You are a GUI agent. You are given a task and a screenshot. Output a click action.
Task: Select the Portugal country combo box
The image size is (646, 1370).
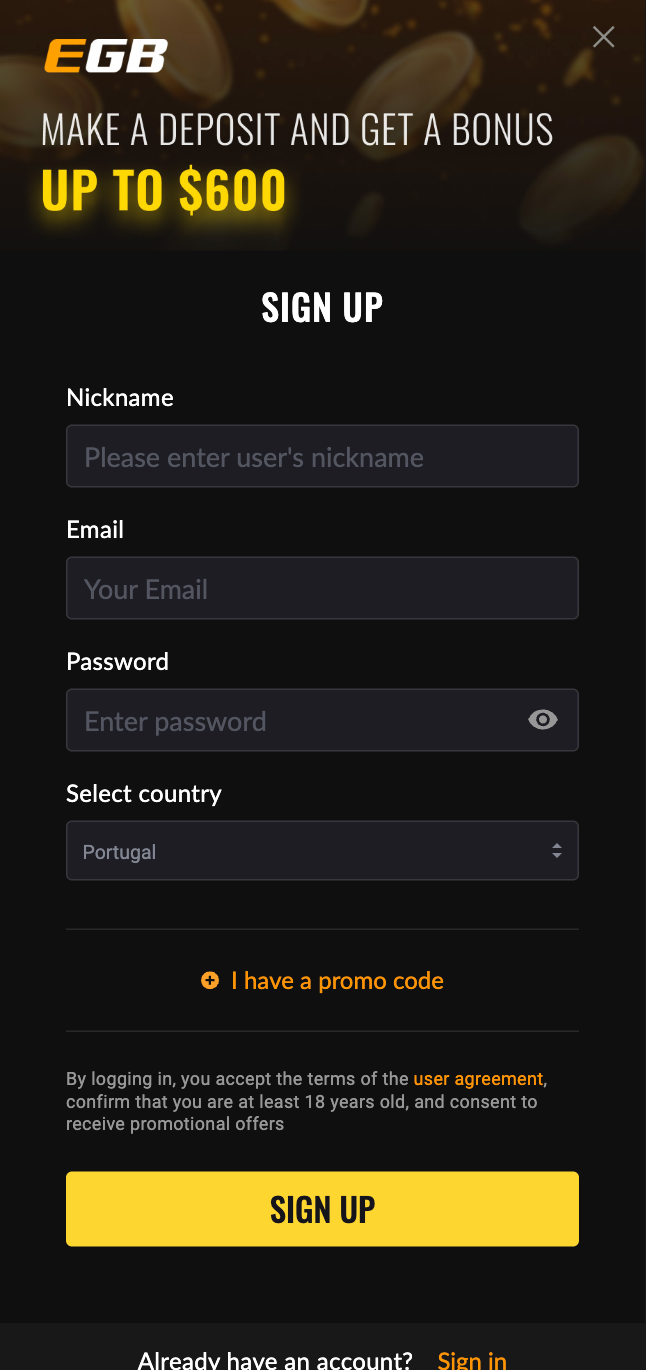(322, 851)
